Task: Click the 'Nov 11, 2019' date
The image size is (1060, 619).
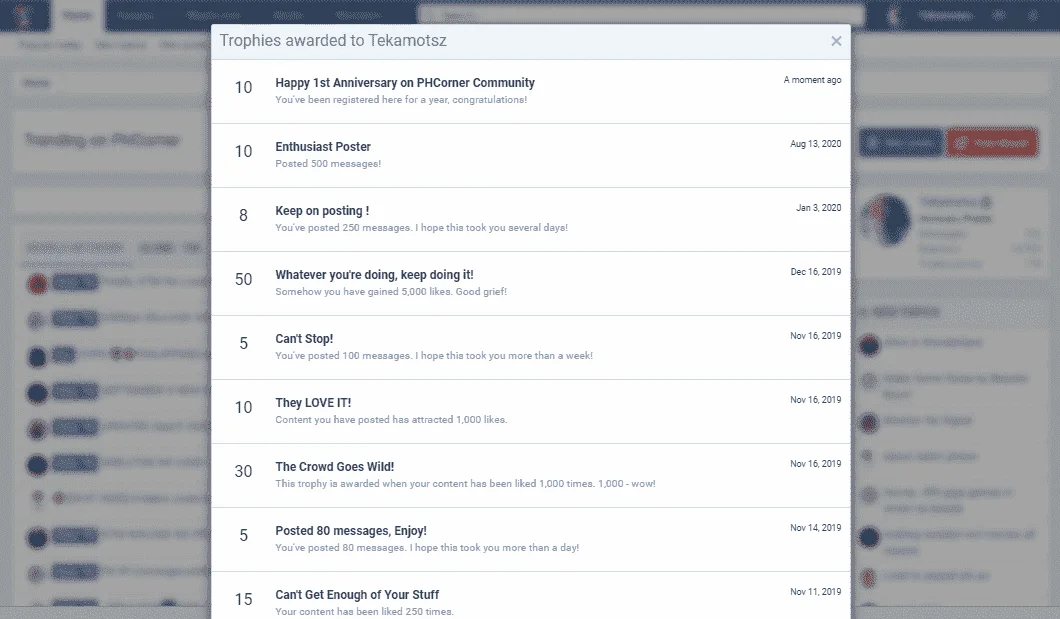Action: coord(816,592)
